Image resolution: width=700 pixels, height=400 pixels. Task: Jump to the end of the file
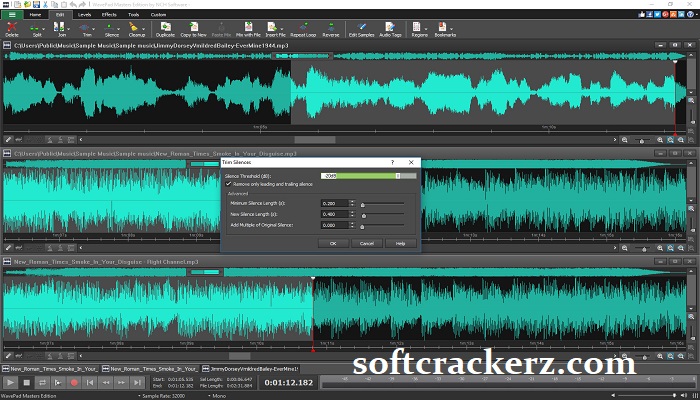[138, 383]
